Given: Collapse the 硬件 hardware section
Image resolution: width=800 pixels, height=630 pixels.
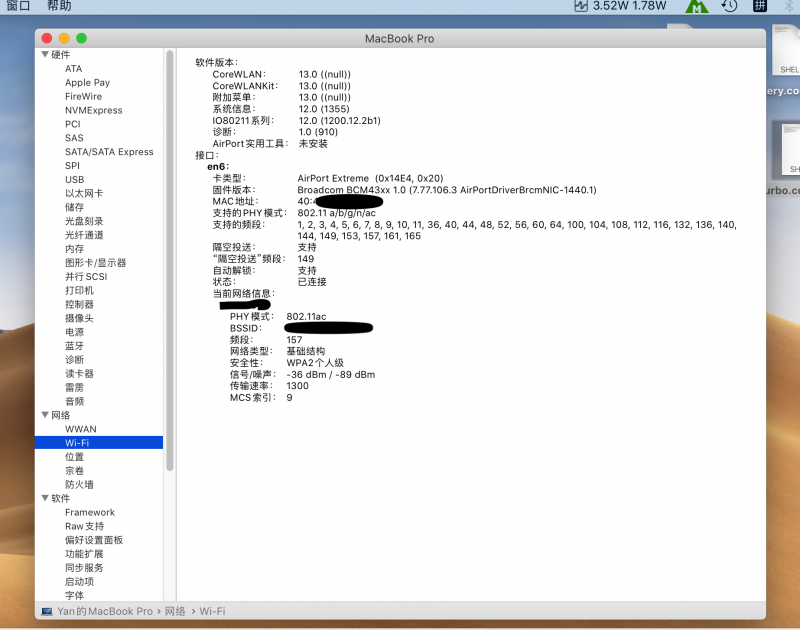Looking at the screenshot, I should click(45, 54).
